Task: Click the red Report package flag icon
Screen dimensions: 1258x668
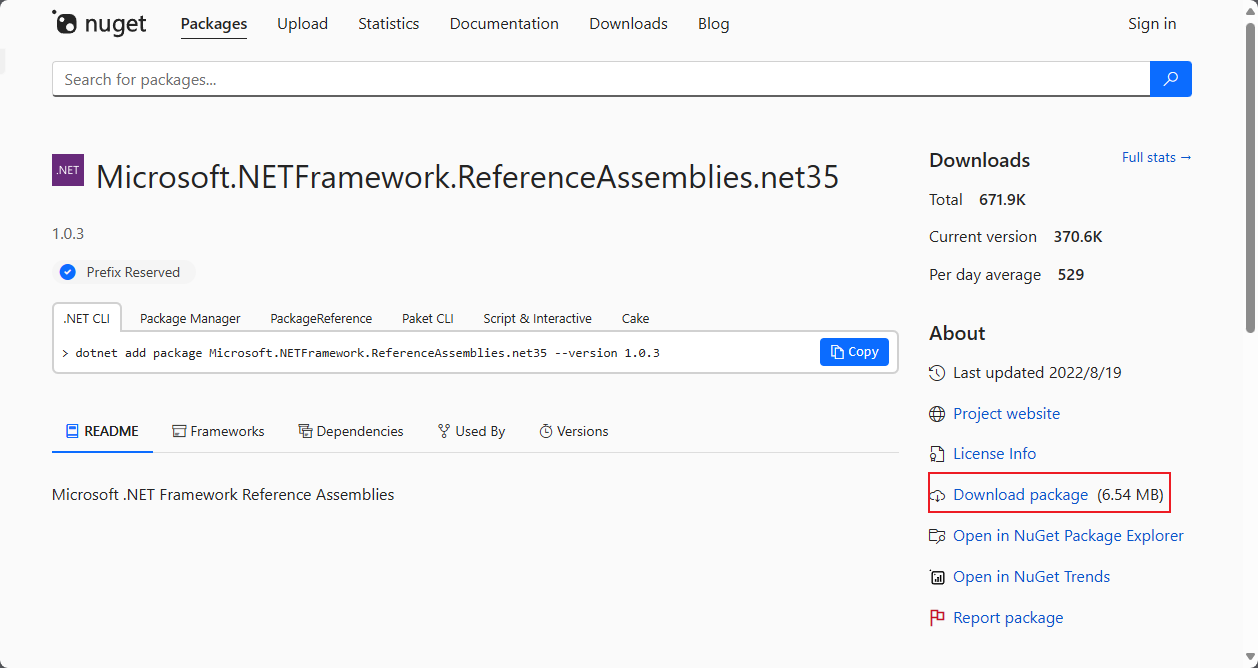Action: click(x=937, y=618)
